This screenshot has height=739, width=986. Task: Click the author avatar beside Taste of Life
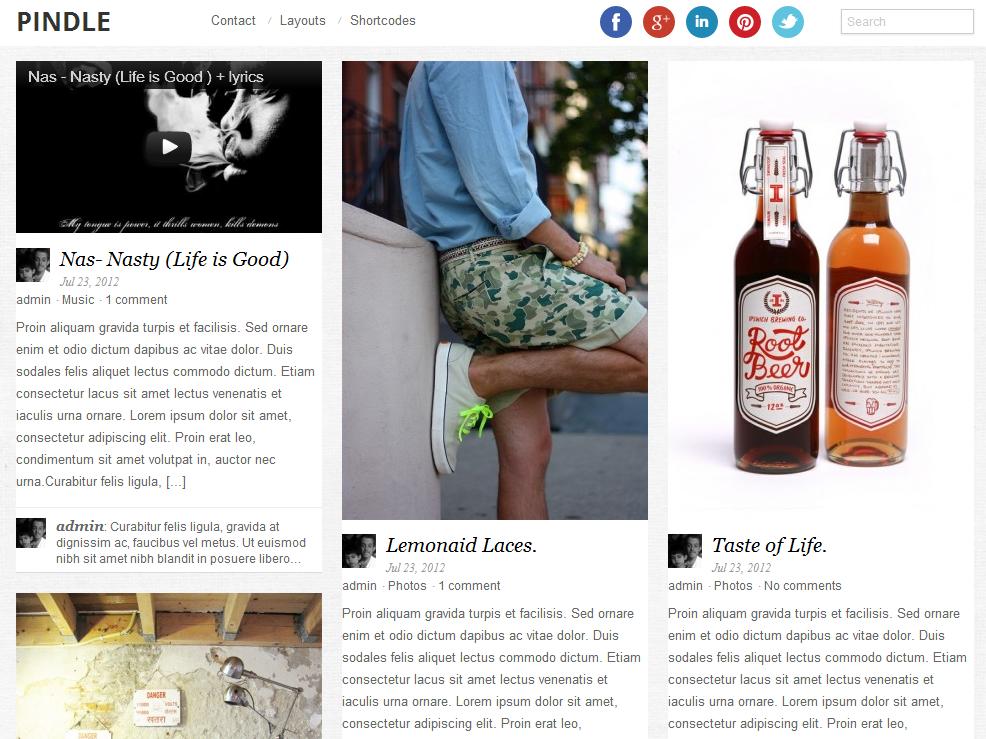point(685,551)
